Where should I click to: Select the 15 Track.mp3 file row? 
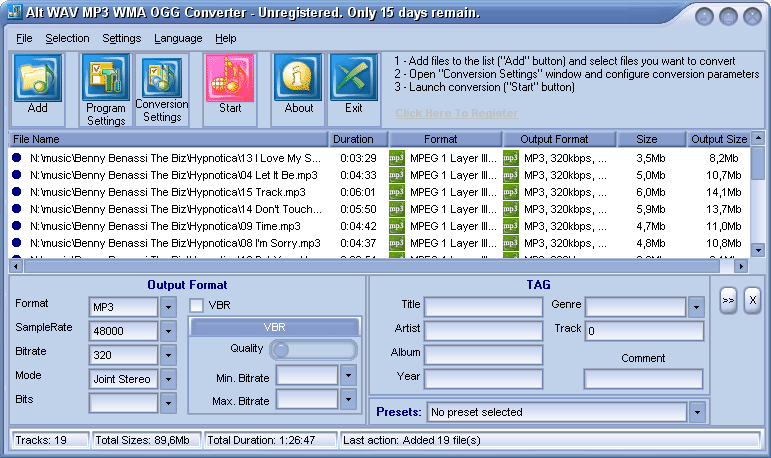coord(379,192)
